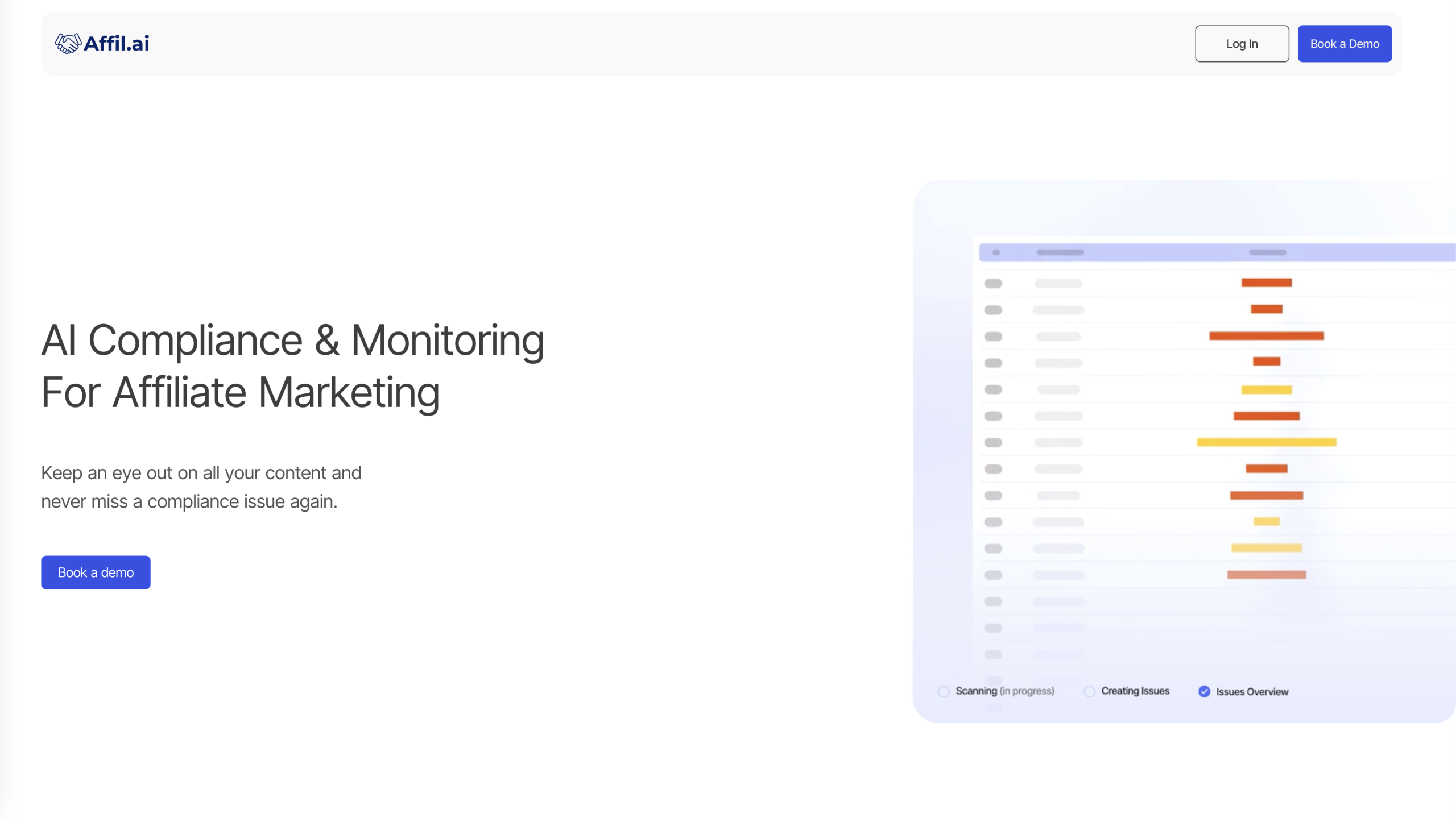Select the checked Issues Overview step
Image resolution: width=1456 pixels, height=818 pixels.
pos(1243,691)
